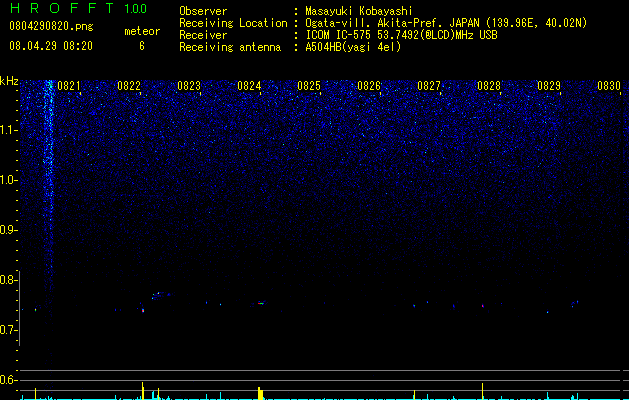Click the 0824 time marker

pos(249,86)
